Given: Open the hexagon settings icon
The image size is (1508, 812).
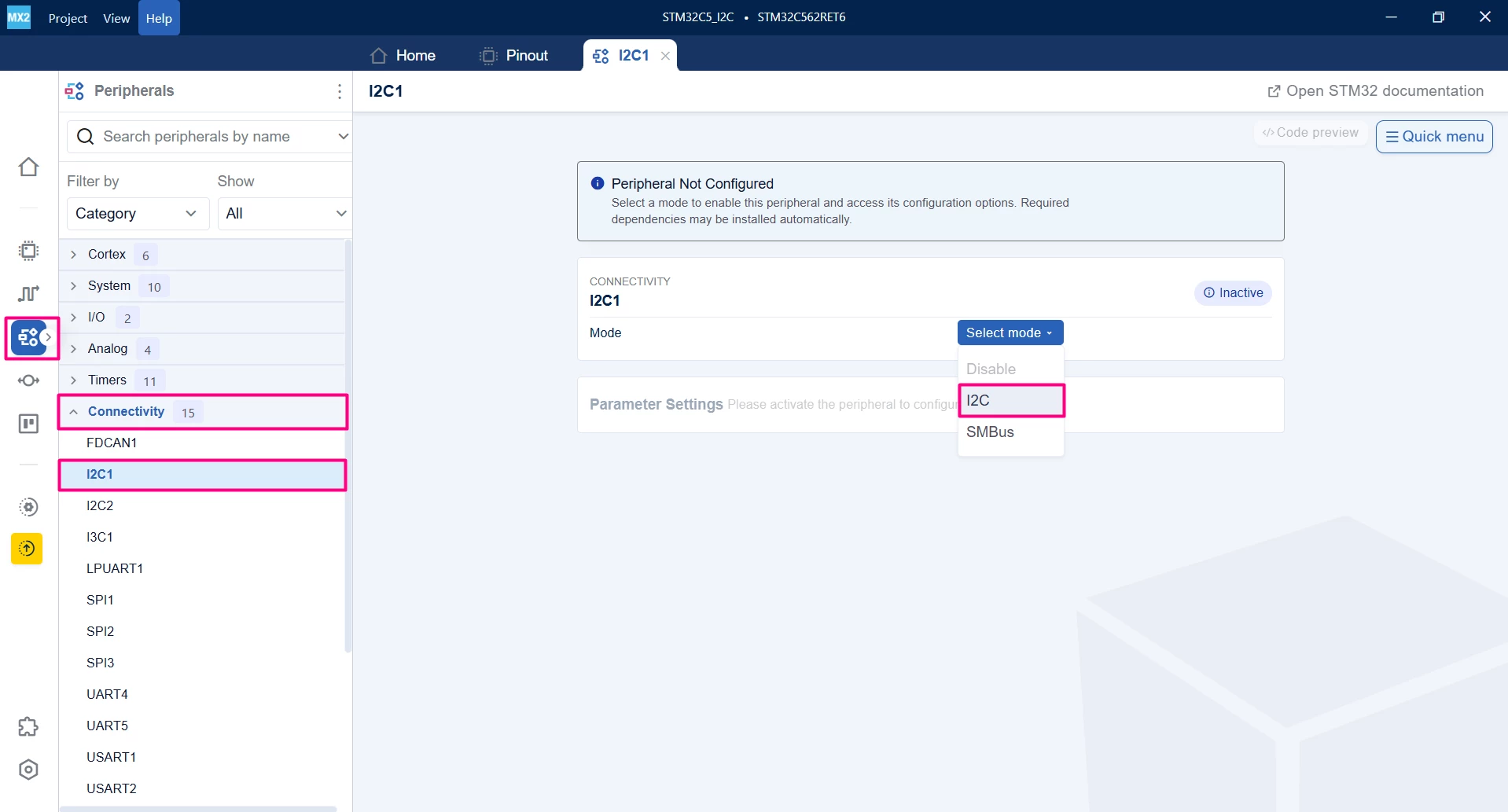Looking at the screenshot, I should coord(28,770).
